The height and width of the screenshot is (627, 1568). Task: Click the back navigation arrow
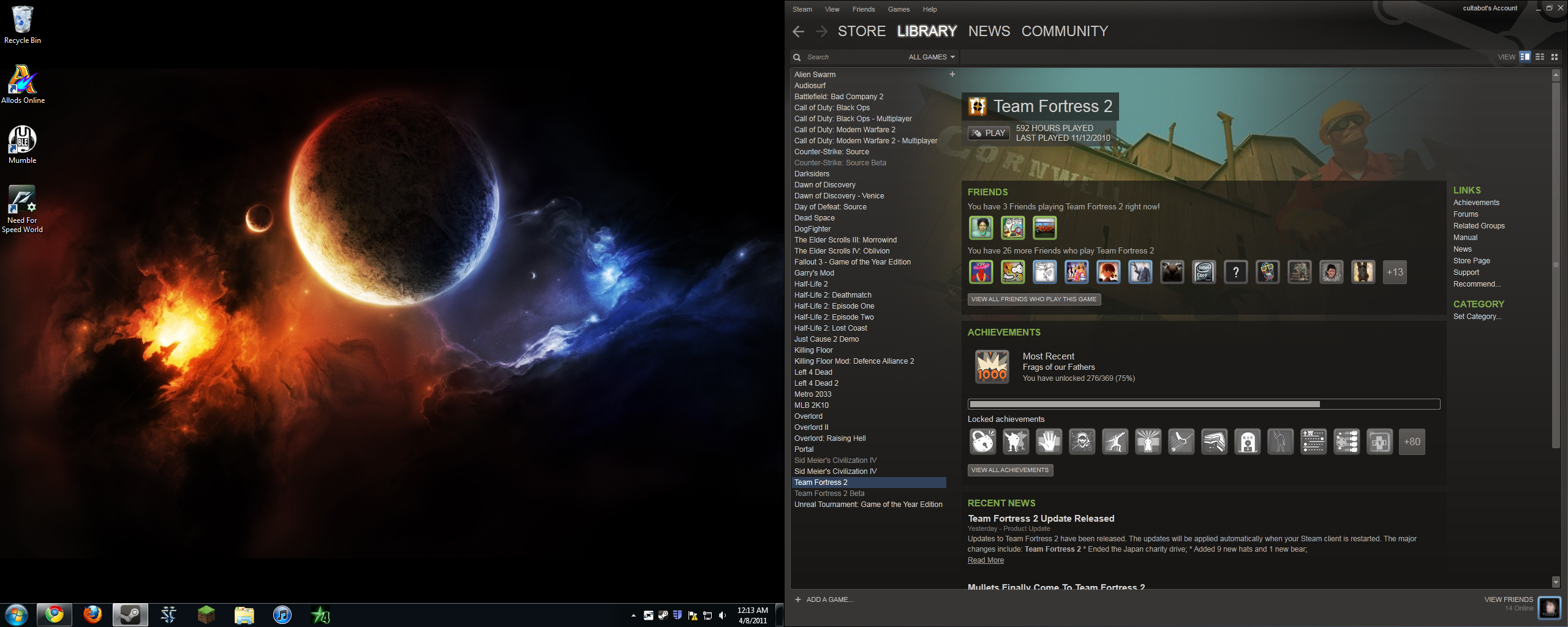[x=798, y=31]
